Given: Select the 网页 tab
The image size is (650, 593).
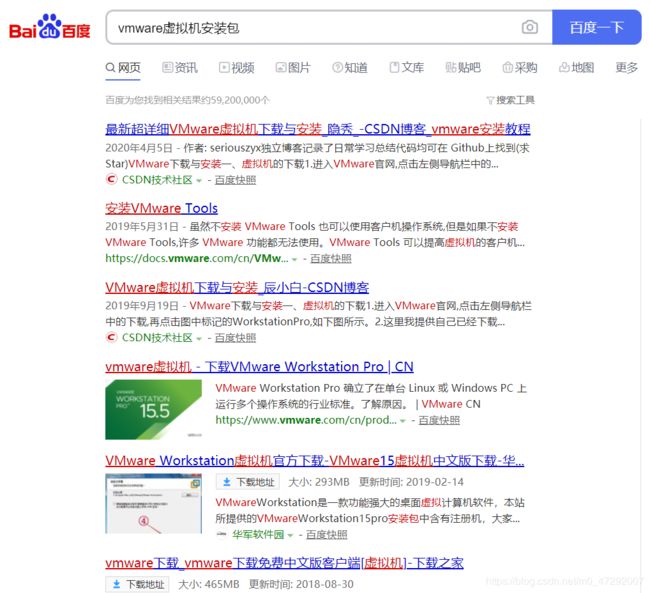Looking at the screenshot, I should tap(123, 68).
